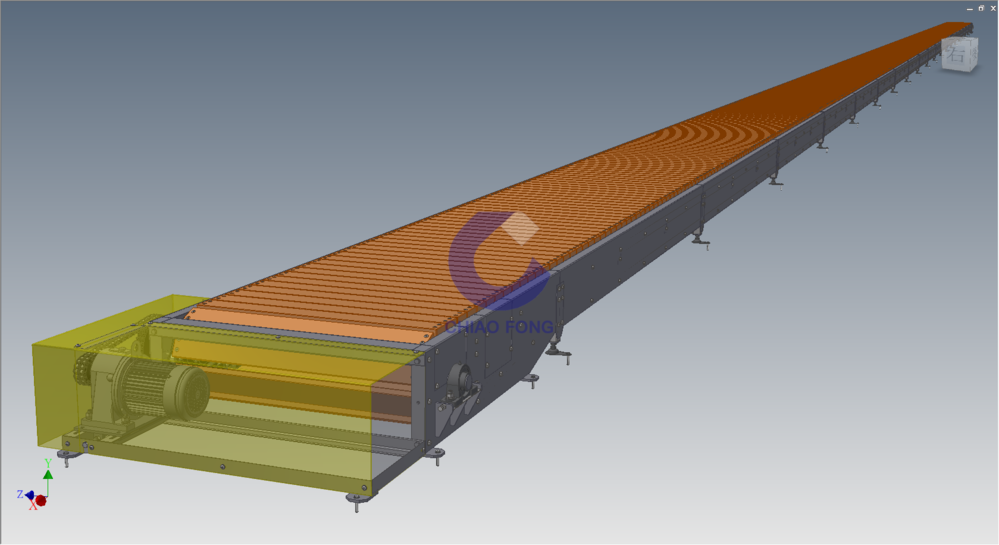Select leveling foot below the motor guard
The height and width of the screenshot is (545, 999).
(66, 459)
